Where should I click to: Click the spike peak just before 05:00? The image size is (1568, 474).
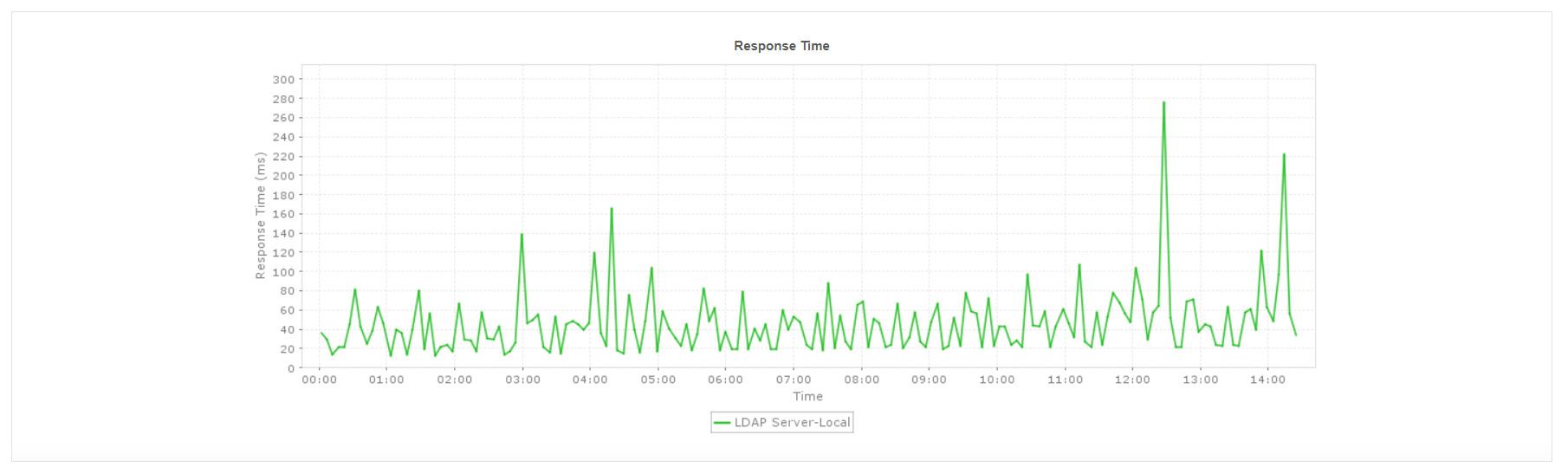[x=651, y=269]
